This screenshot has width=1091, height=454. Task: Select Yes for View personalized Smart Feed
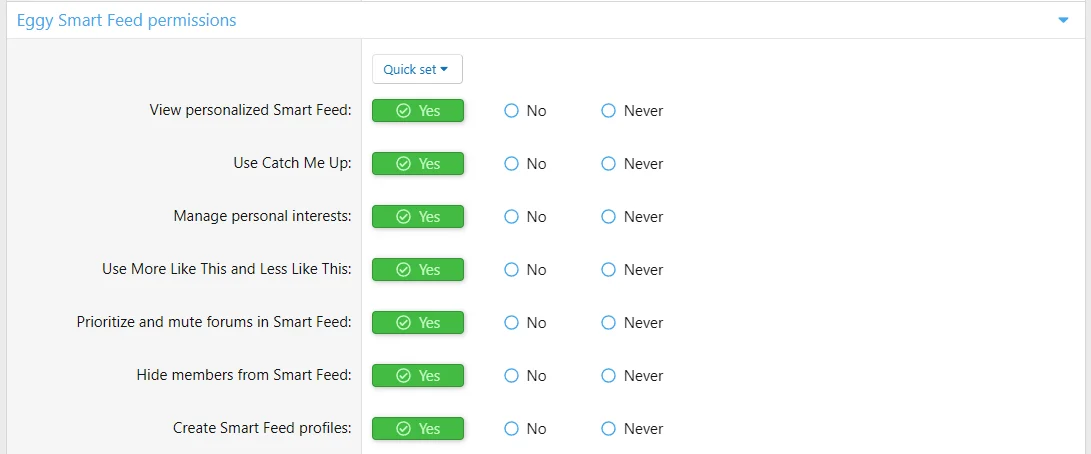coord(417,111)
